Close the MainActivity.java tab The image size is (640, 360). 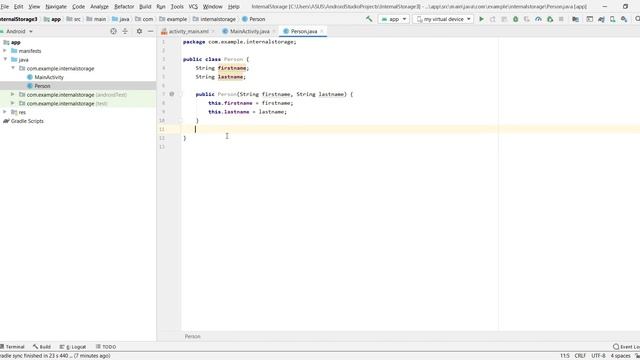274,31
